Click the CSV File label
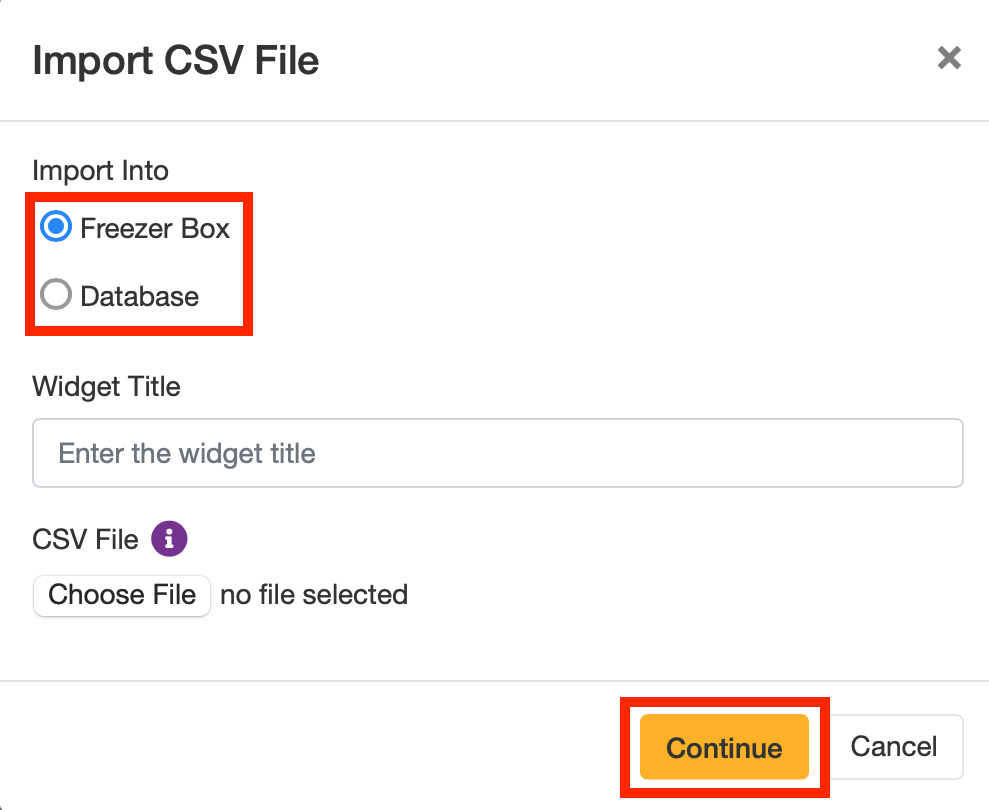989x810 pixels. 85,539
